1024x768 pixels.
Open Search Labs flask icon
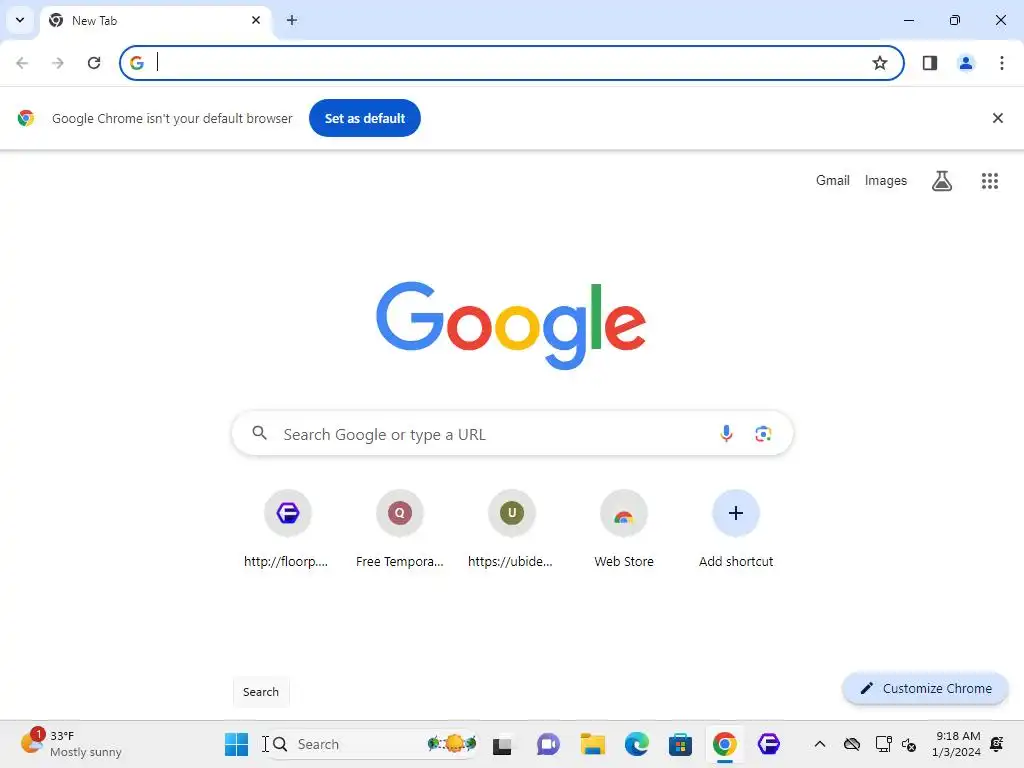[x=942, y=181]
